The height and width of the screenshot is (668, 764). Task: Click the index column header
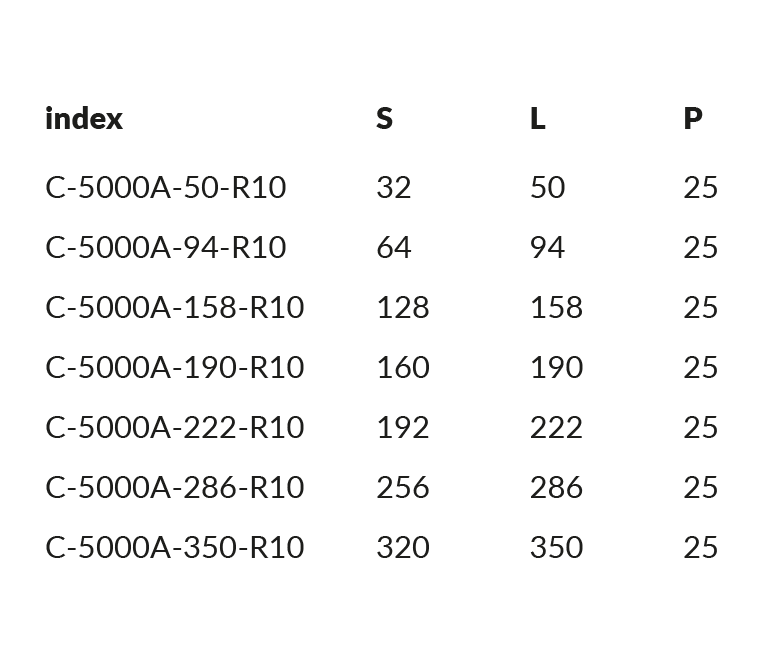(84, 118)
